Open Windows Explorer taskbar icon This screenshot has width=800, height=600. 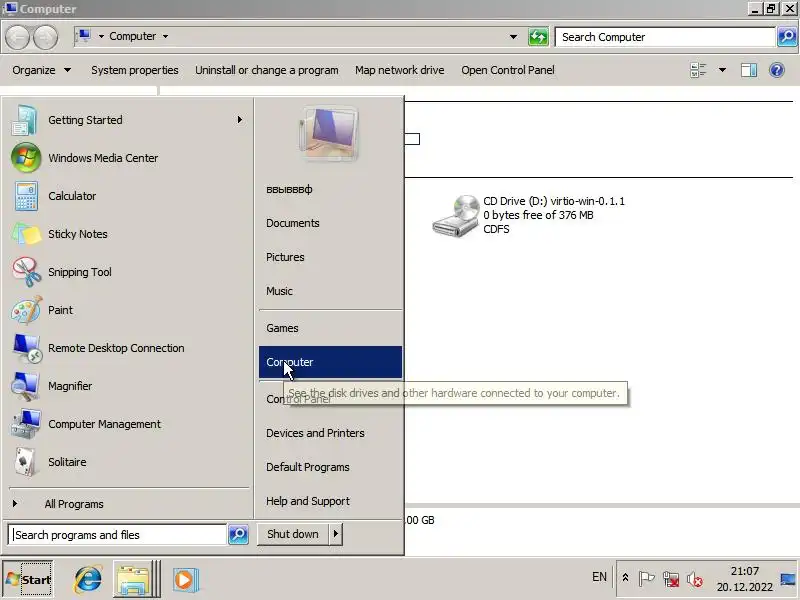pos(134,579)
